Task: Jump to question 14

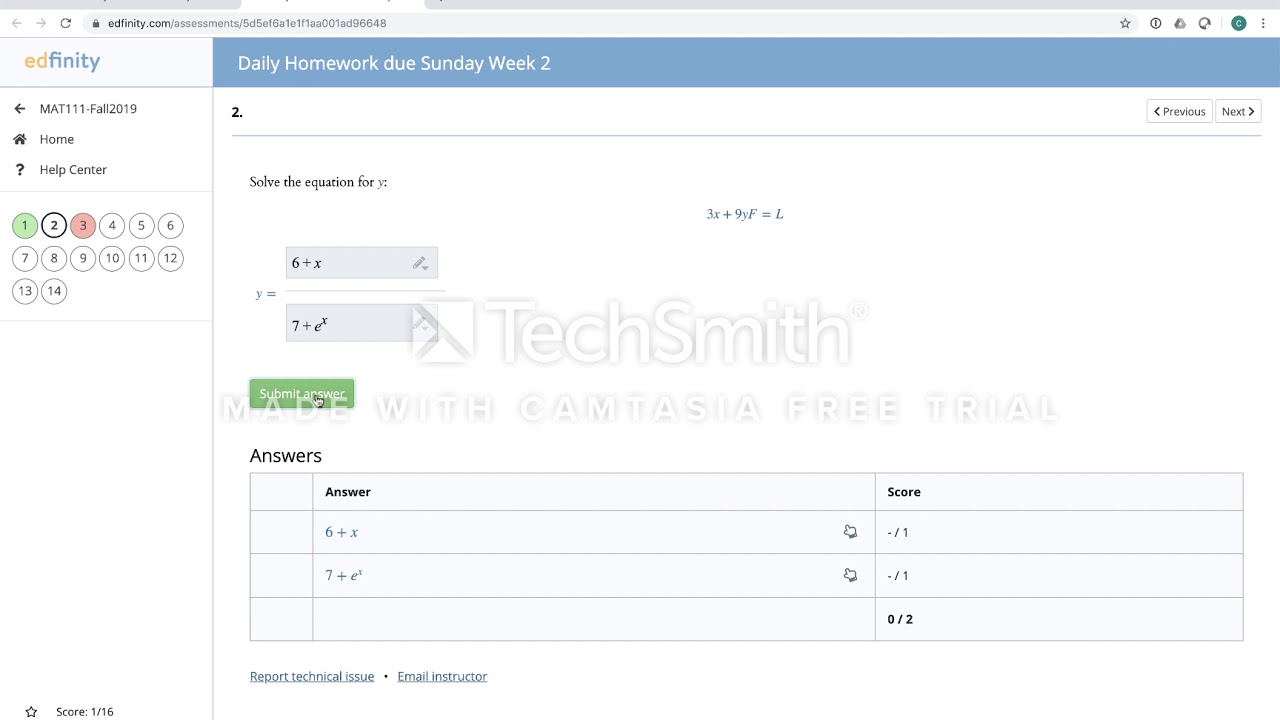Action: pos(54,291)
